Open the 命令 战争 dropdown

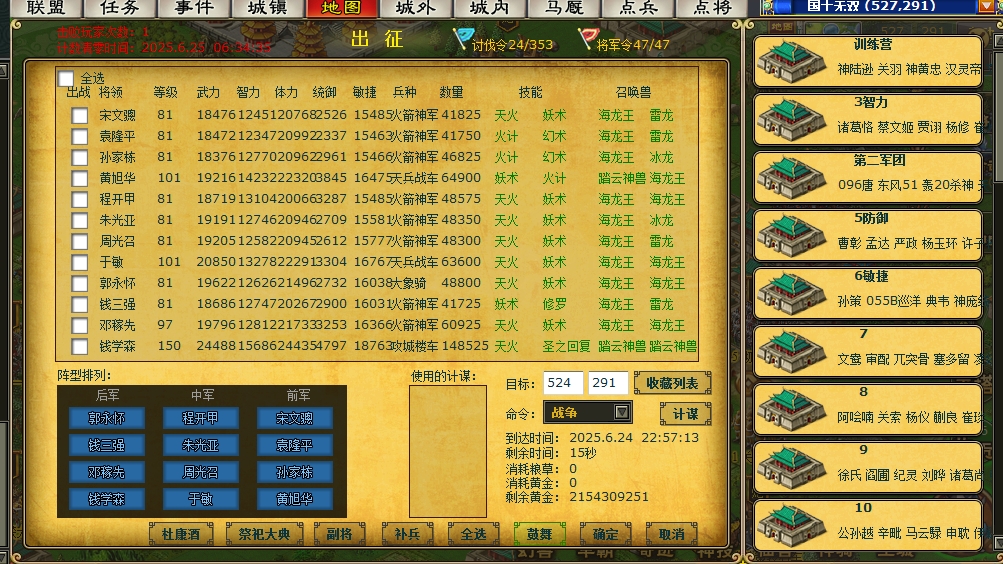(x=587, y=413)
